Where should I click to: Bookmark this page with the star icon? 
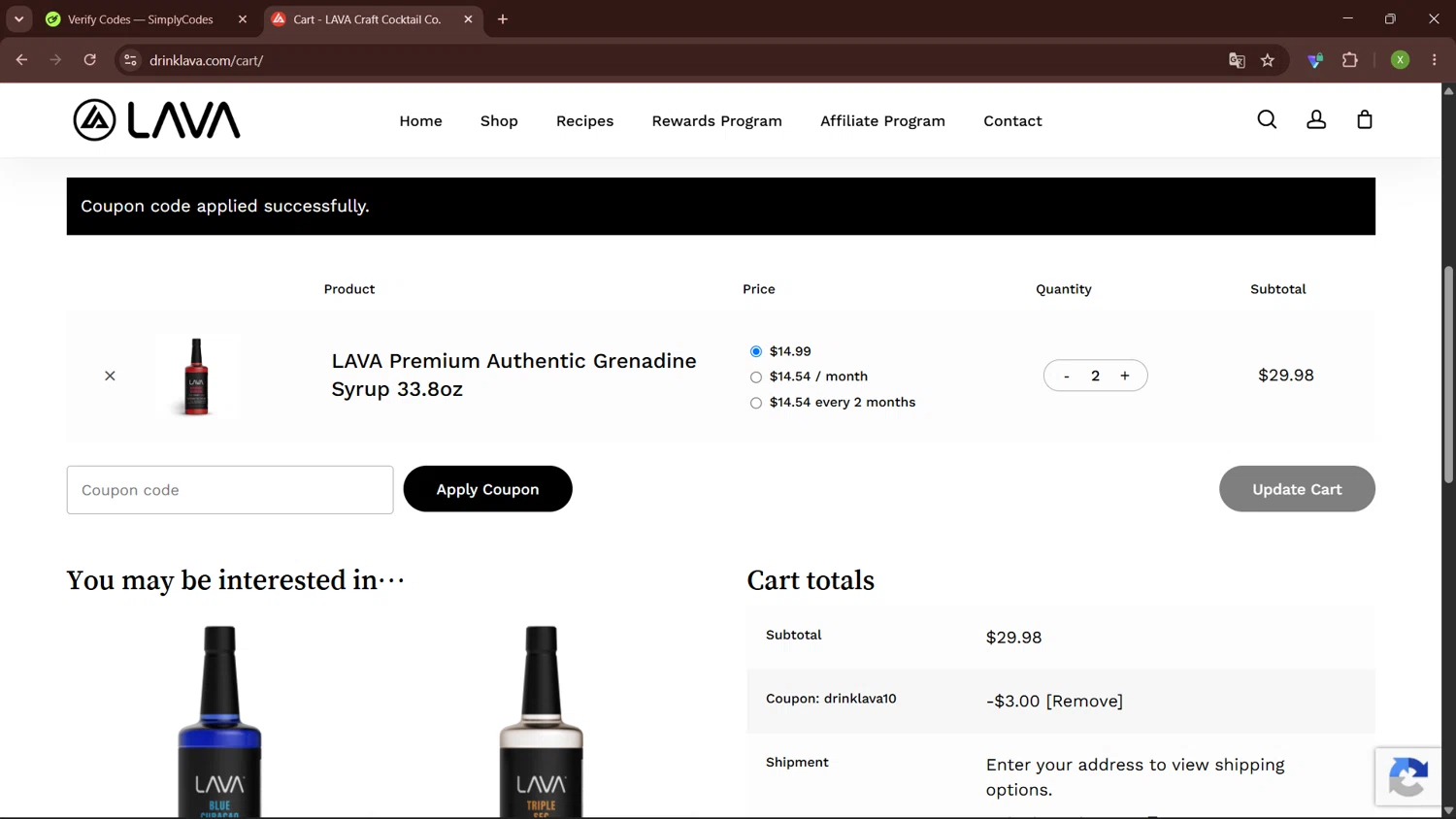click(1268, 60)
